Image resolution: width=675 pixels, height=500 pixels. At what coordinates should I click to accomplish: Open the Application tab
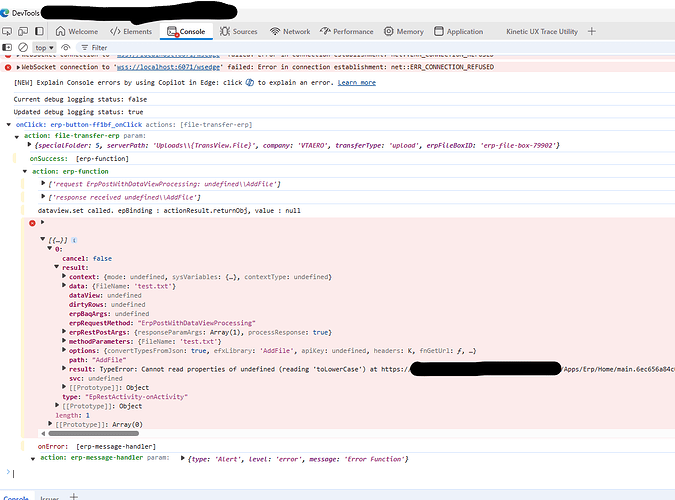458,31
